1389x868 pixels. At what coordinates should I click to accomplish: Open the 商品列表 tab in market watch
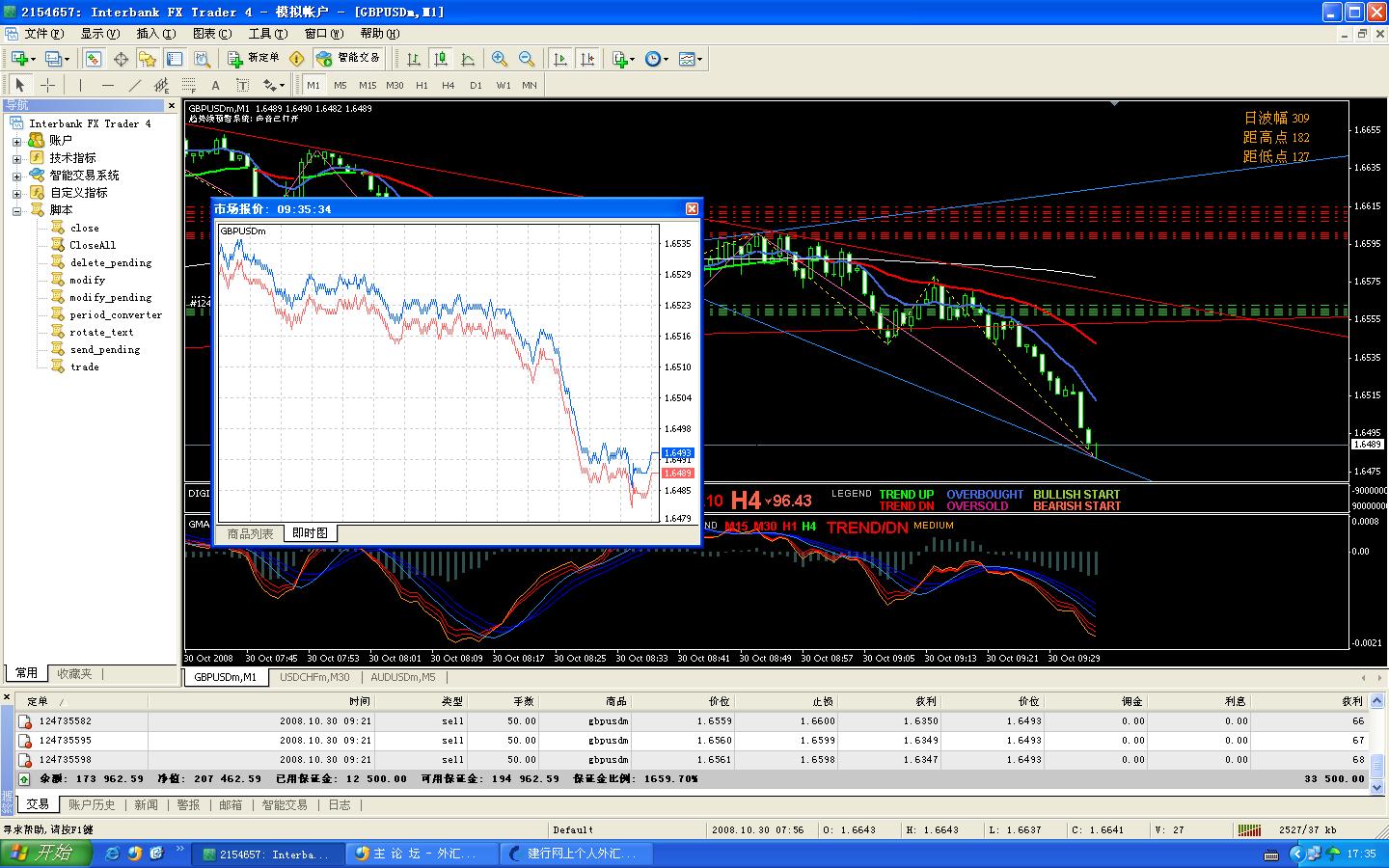click(x=250, y=533)
